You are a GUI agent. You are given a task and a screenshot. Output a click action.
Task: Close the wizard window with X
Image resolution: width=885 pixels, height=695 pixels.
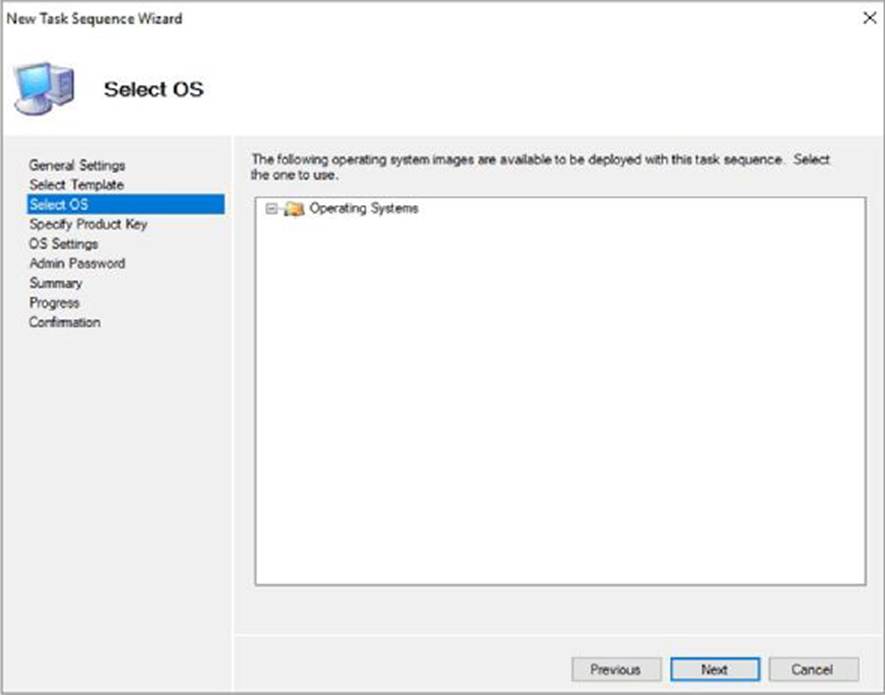[868, 18]
